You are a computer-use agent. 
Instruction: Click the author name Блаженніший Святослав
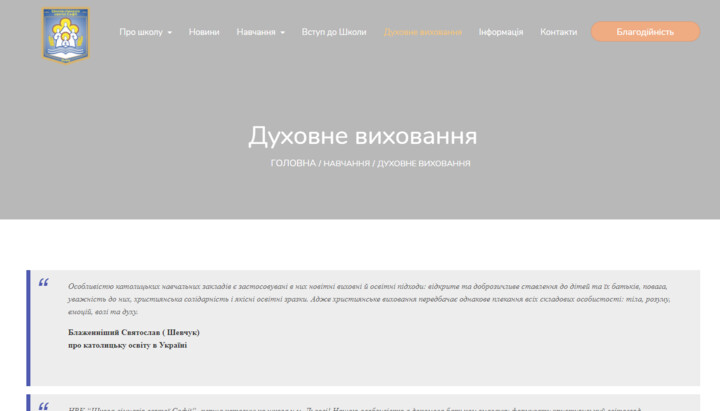pos(134,332)
